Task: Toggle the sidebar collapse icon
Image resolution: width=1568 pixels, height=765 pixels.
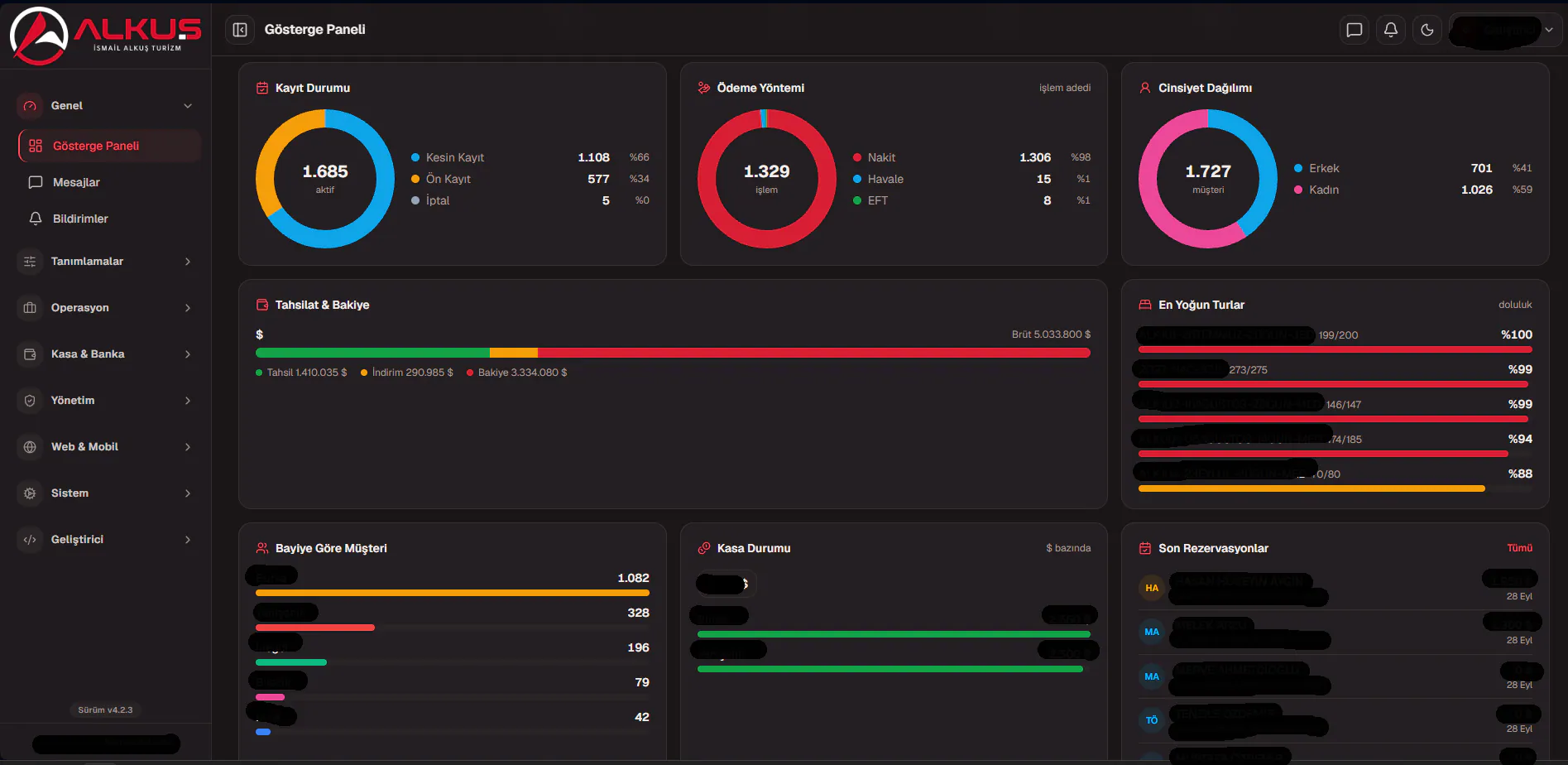Action: coord(240,30)
